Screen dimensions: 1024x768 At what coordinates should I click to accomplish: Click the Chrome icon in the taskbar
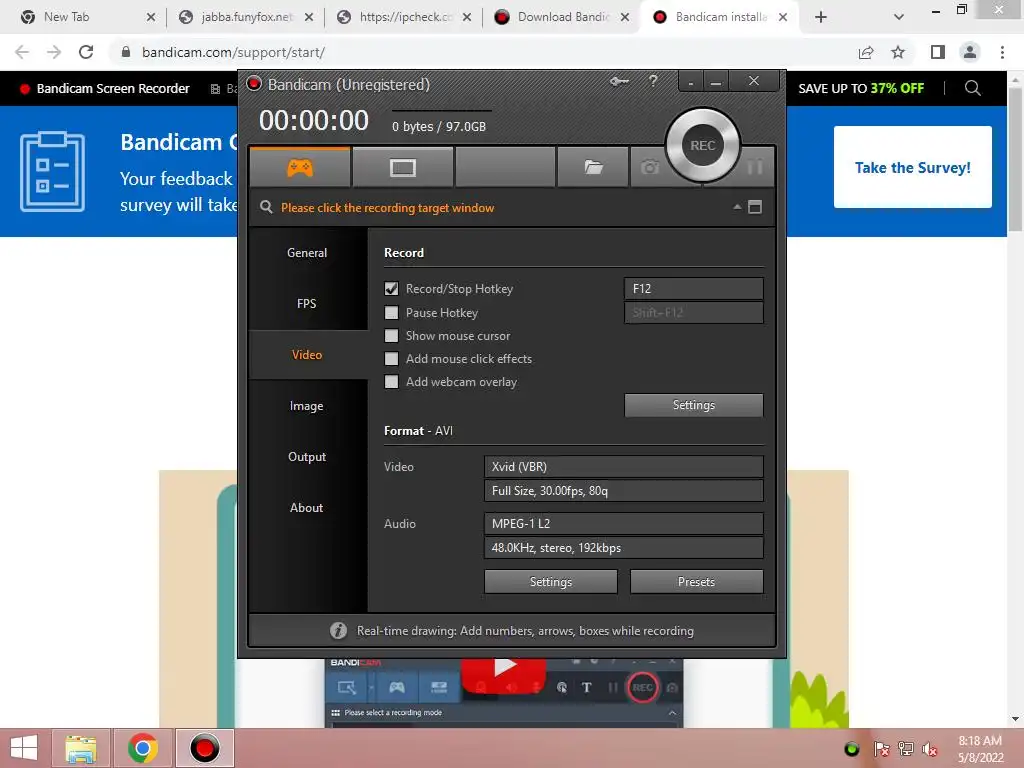pos(142,748)
